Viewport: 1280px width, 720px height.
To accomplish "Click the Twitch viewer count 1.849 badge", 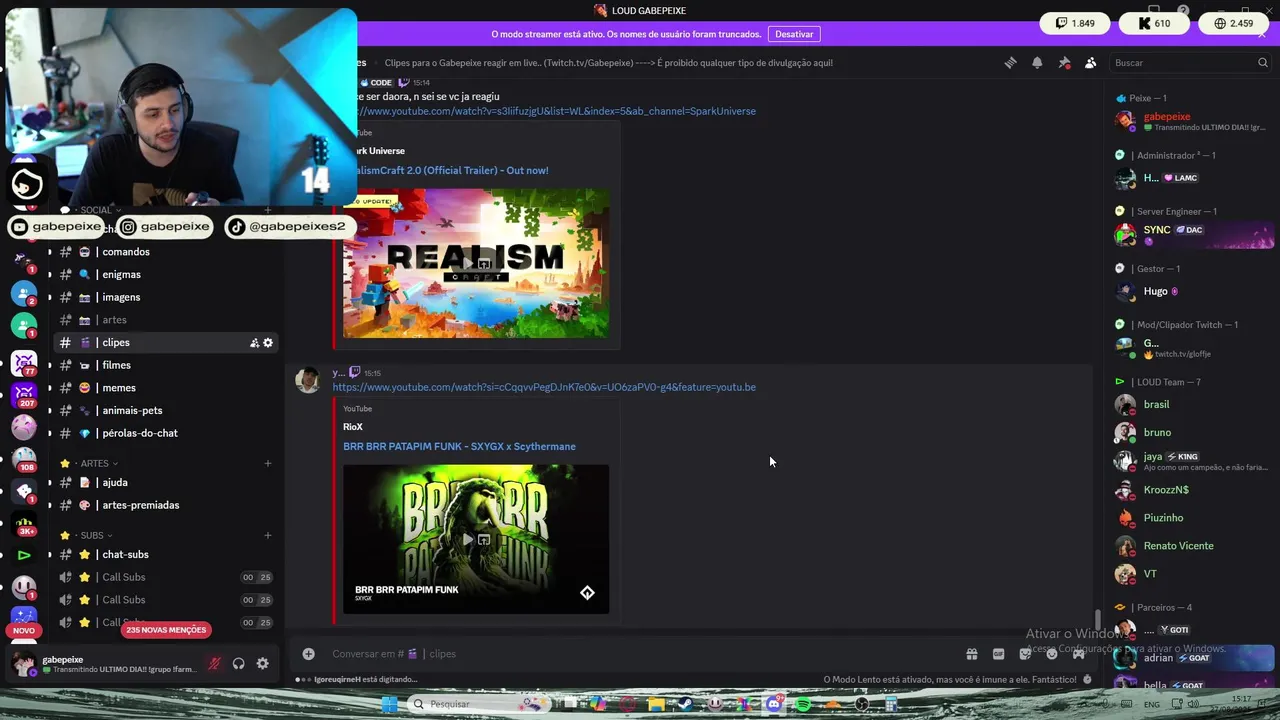I will 1074,23.
